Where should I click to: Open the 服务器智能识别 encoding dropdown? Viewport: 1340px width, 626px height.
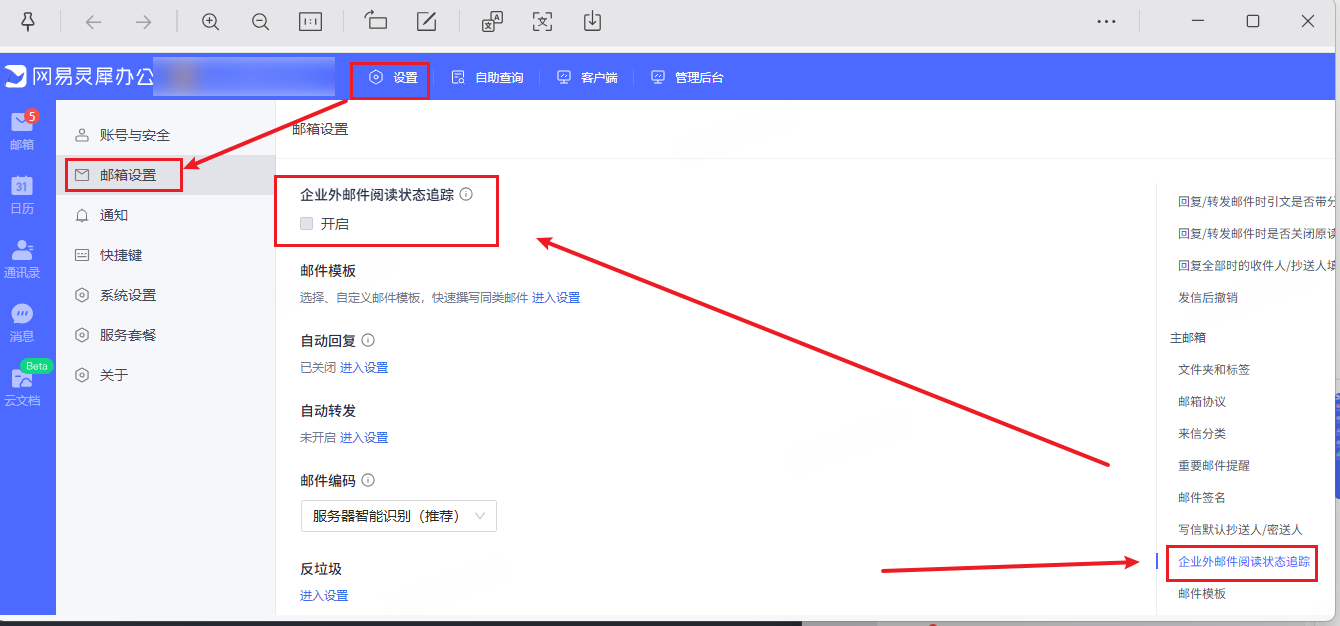(x=398, y=516)
